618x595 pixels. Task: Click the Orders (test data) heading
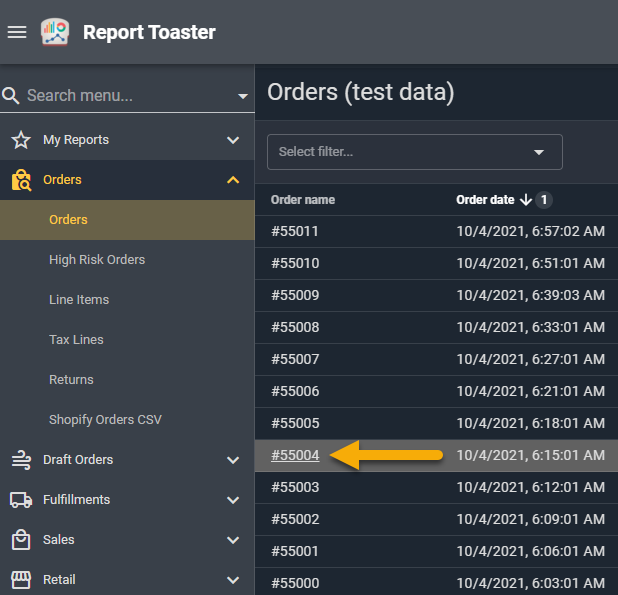coord(361,93)
